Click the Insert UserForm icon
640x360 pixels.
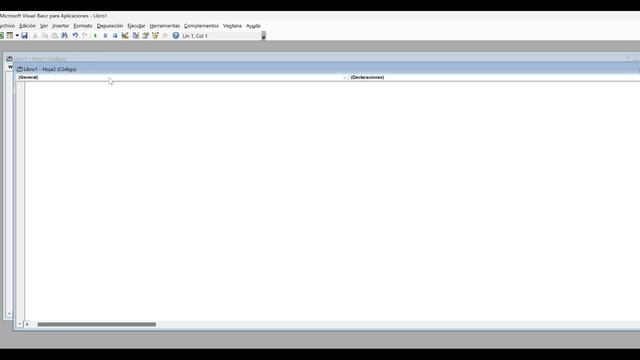click(x=10, y=36)
